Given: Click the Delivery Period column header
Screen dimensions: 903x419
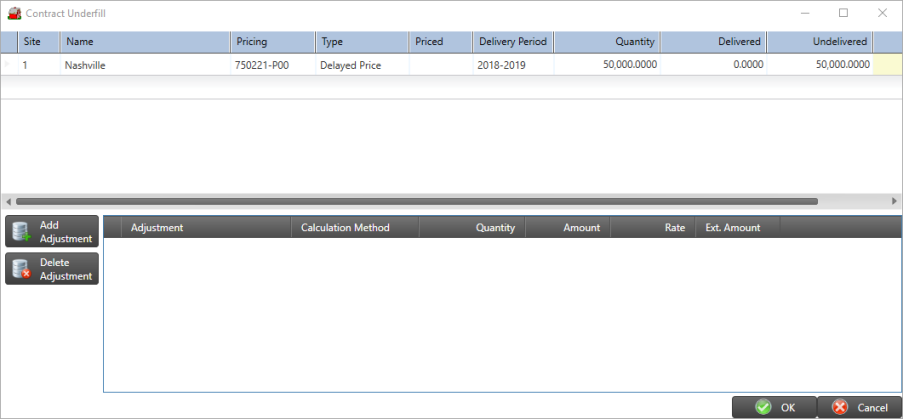Looking at the screenshot, I should point(512,42).
